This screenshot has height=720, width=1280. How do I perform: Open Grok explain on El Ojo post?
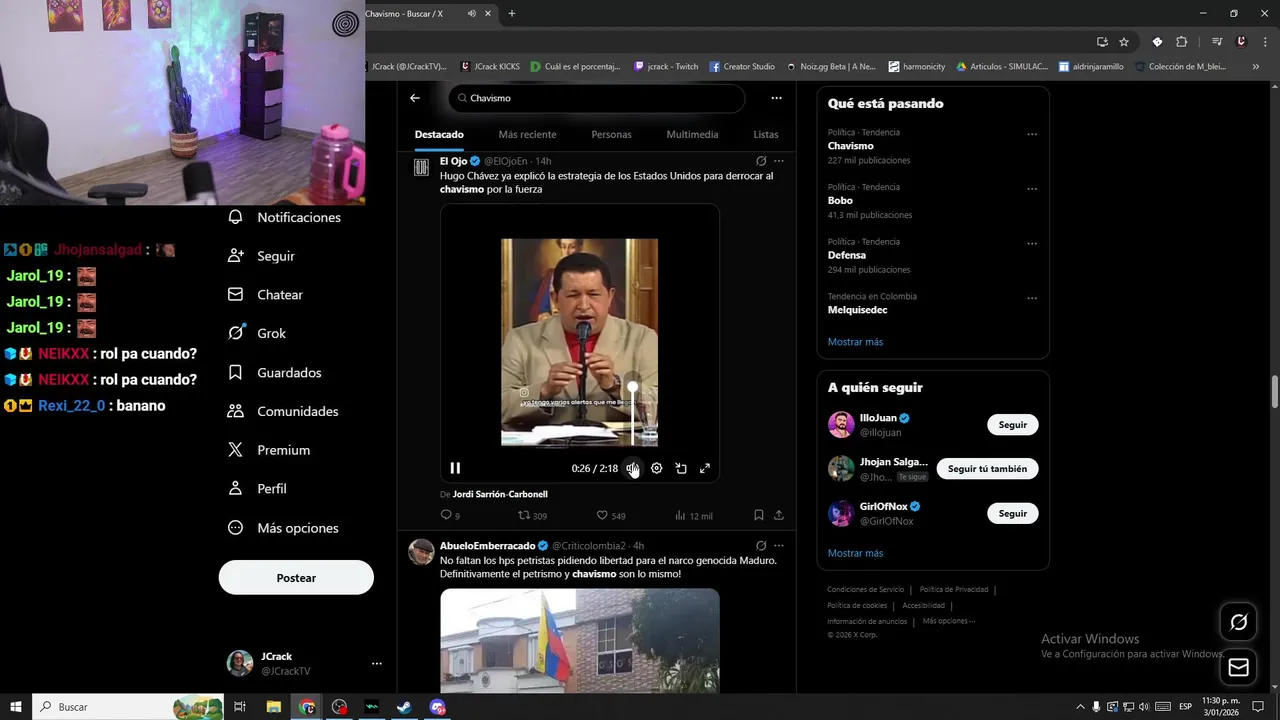[761, 161]
